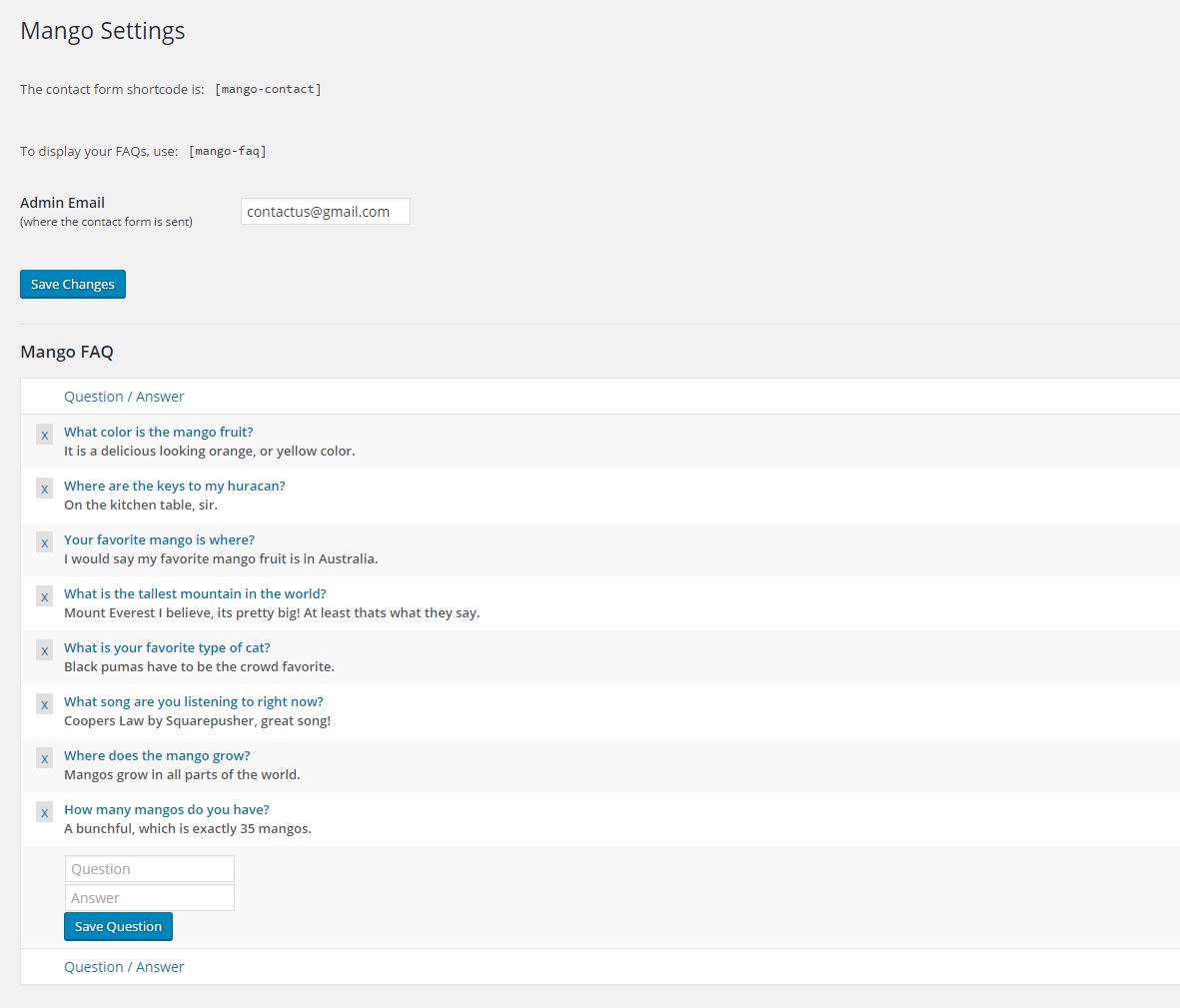Viewport: 1180px width, 1008px height.
Task: Delete the 'Where does the mango grow?' FAQ
Action: click(44, 759)
